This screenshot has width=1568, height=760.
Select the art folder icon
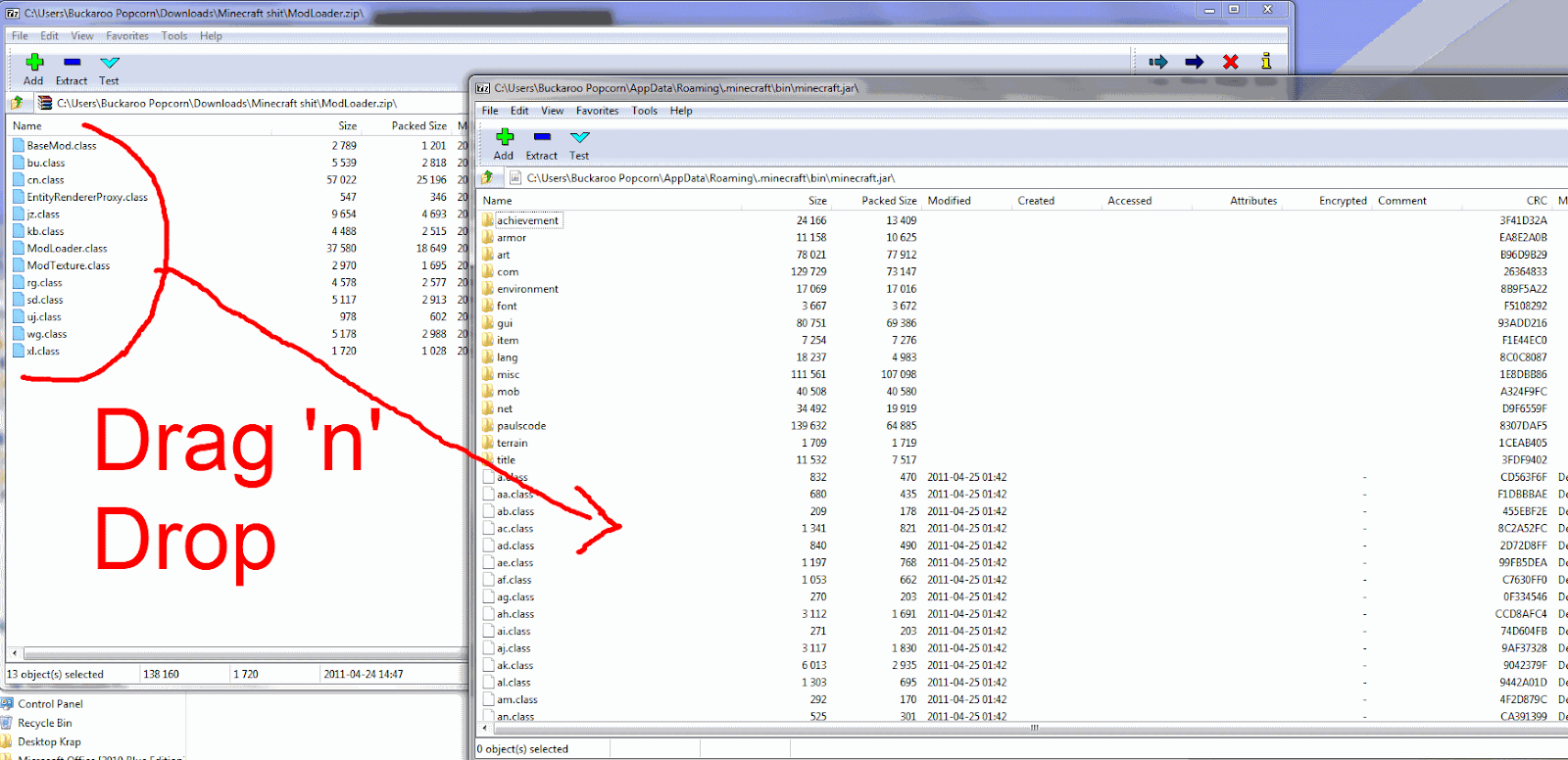pos(488,255)
